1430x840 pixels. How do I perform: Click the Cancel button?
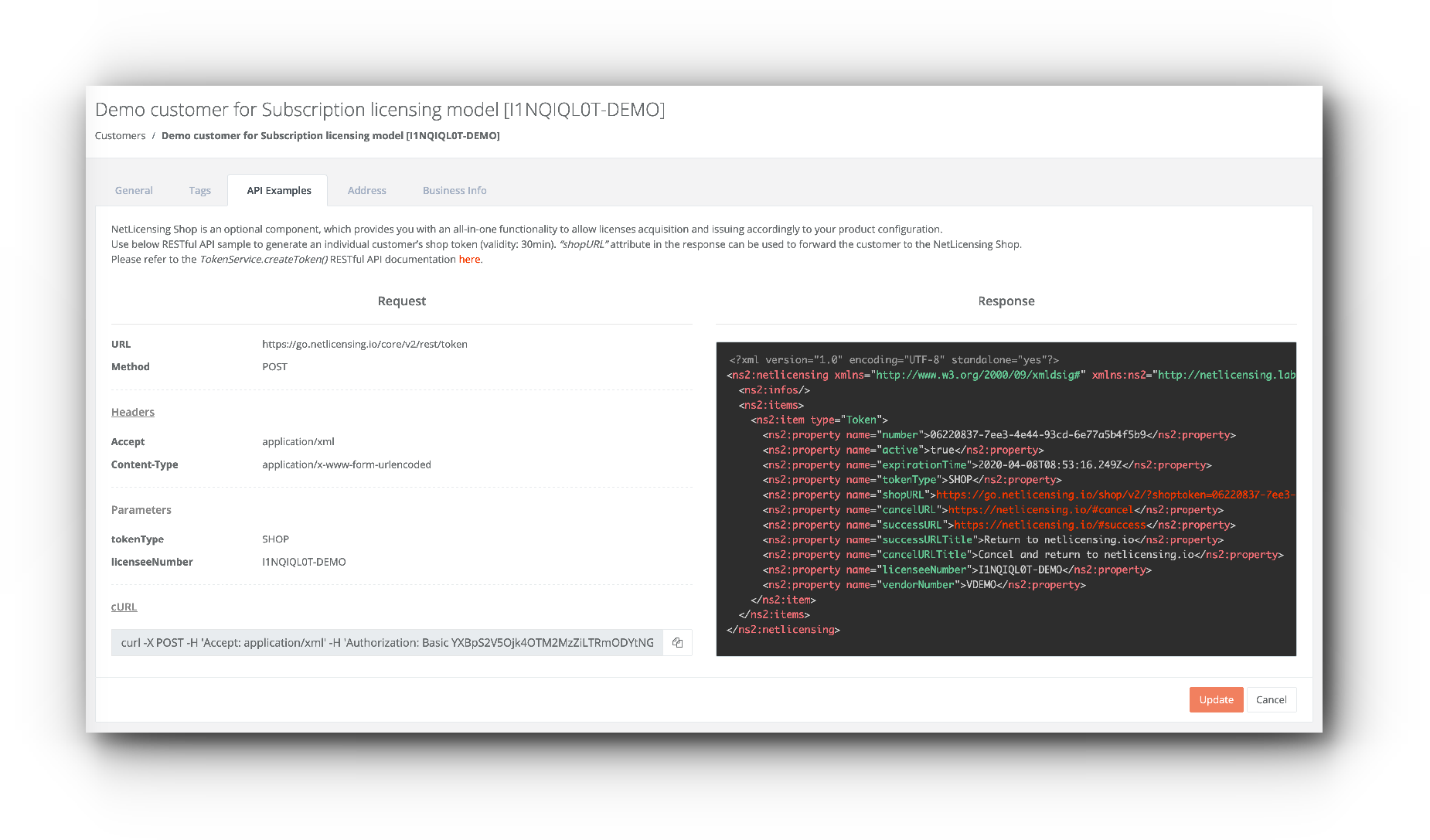pyautogui.click(x=1271, y=699)
